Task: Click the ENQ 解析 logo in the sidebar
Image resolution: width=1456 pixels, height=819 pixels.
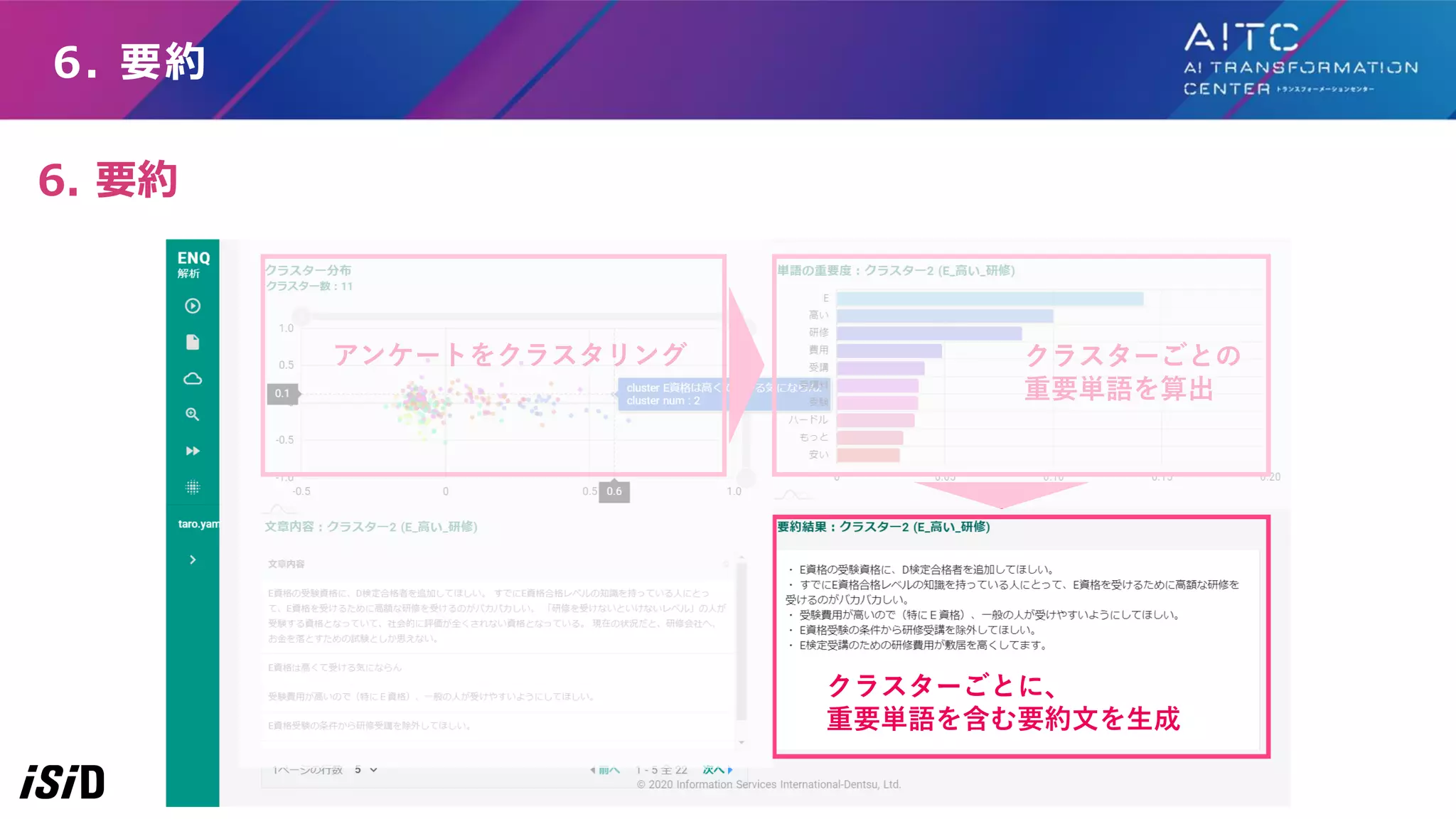Action: point(193,264)
